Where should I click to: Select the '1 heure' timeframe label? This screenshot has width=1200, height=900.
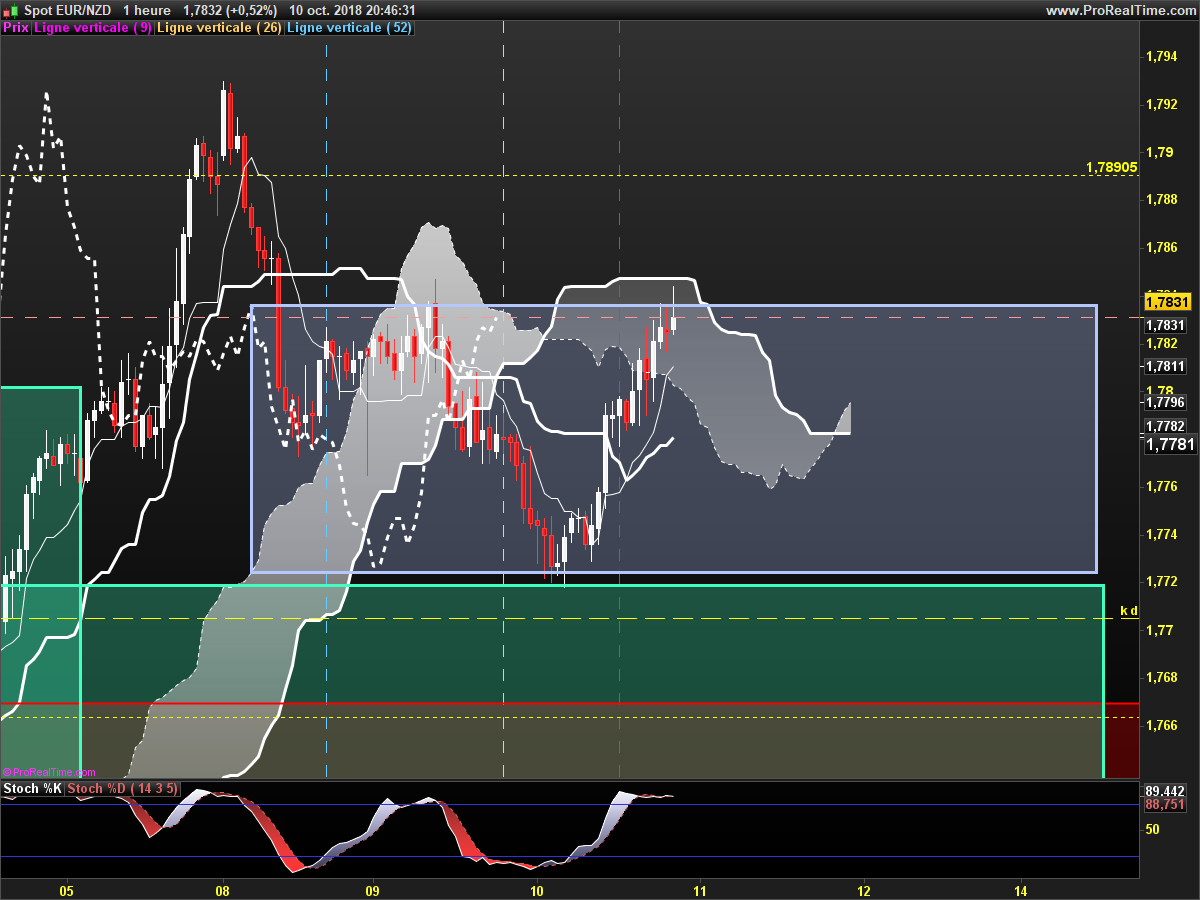click(x=146, y=10)
